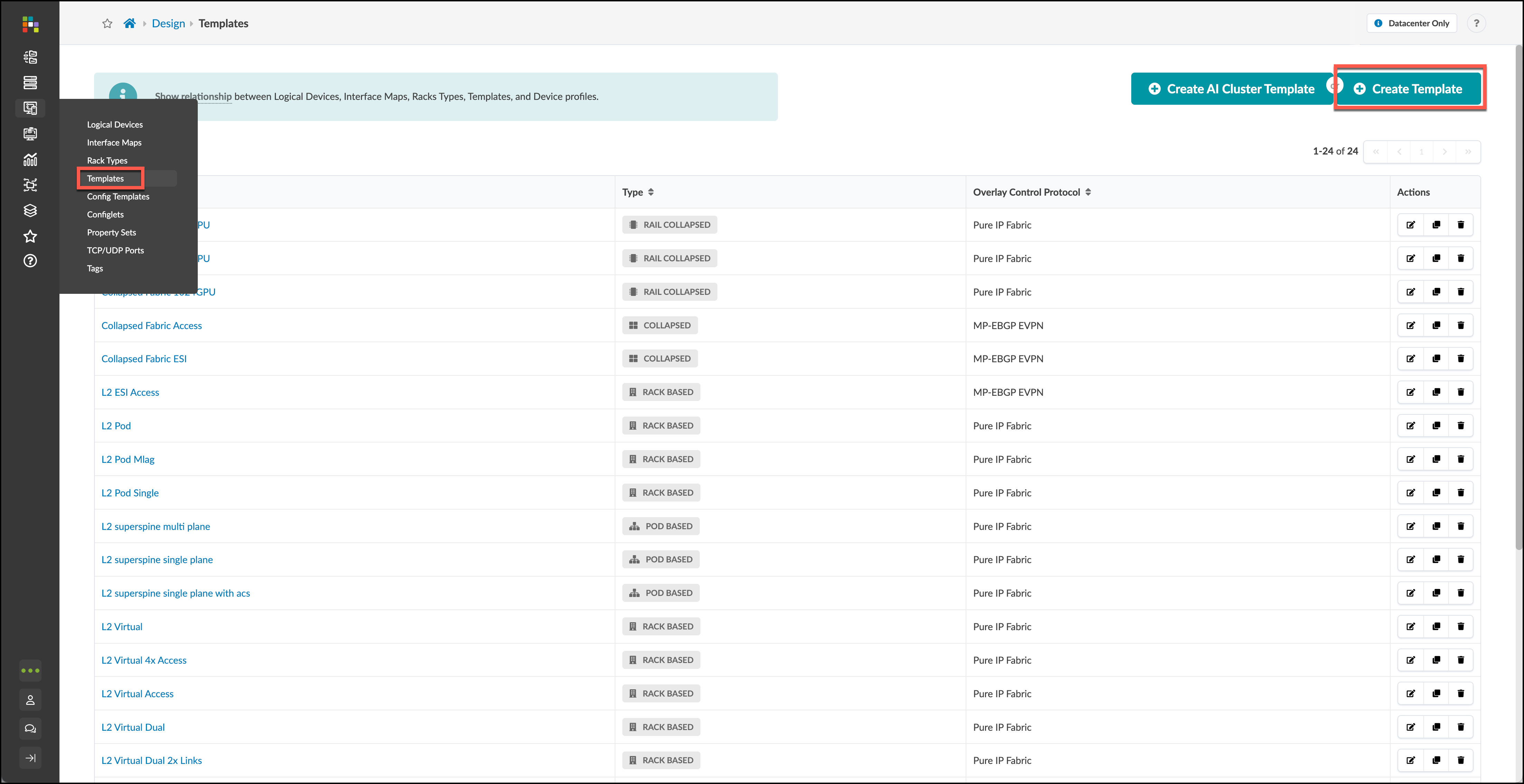Image resolution: width=1524 pixels, height=784 pixels.
Task: Click Create AI Cluster Template button
Action: tap(1231, 89)
